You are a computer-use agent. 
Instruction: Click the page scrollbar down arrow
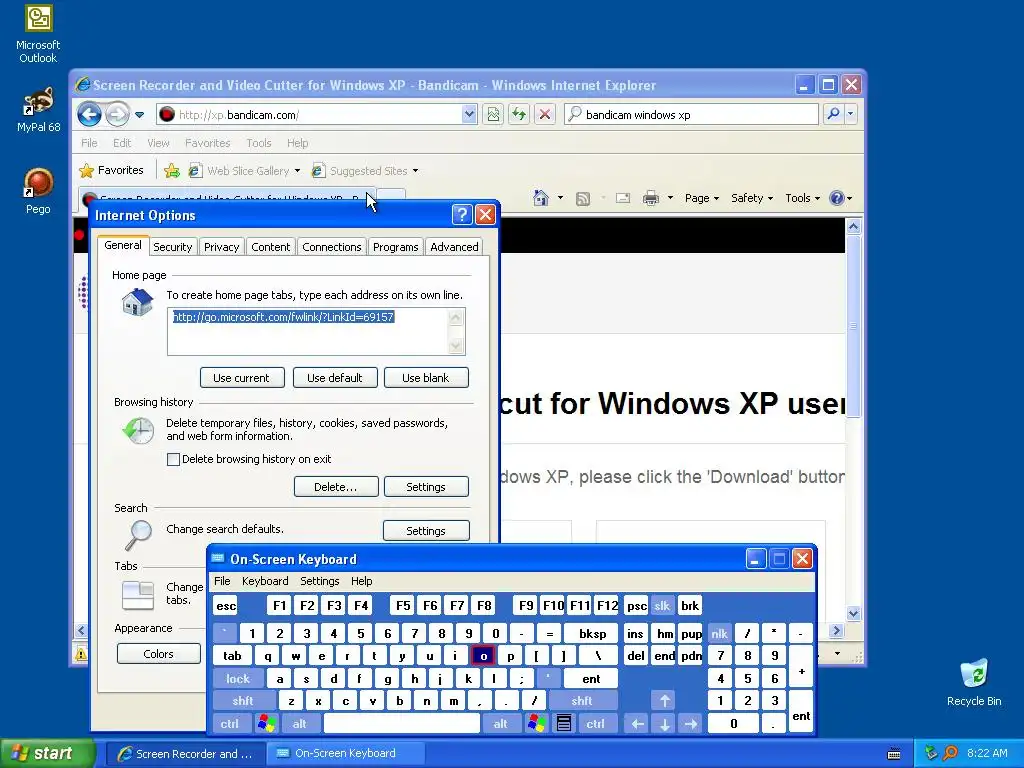coord(853,613)
